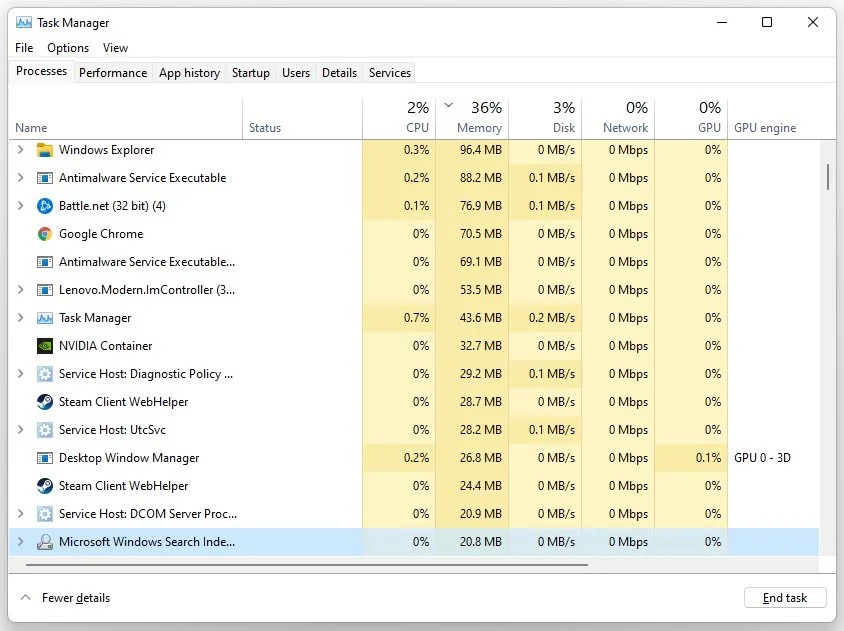Expand the Task Manager process group
Image resolution: width=844 pixels, height=631 pixels.
pyautogui.click(x=20, y=317)
